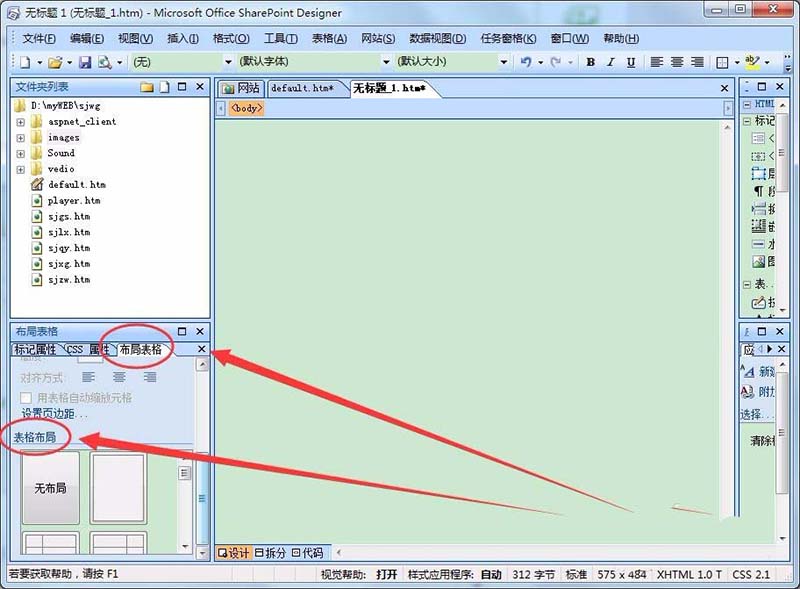Screen dimensions: 800x589
Task: Expand the vedio folder
Action: tap(20, 169)
